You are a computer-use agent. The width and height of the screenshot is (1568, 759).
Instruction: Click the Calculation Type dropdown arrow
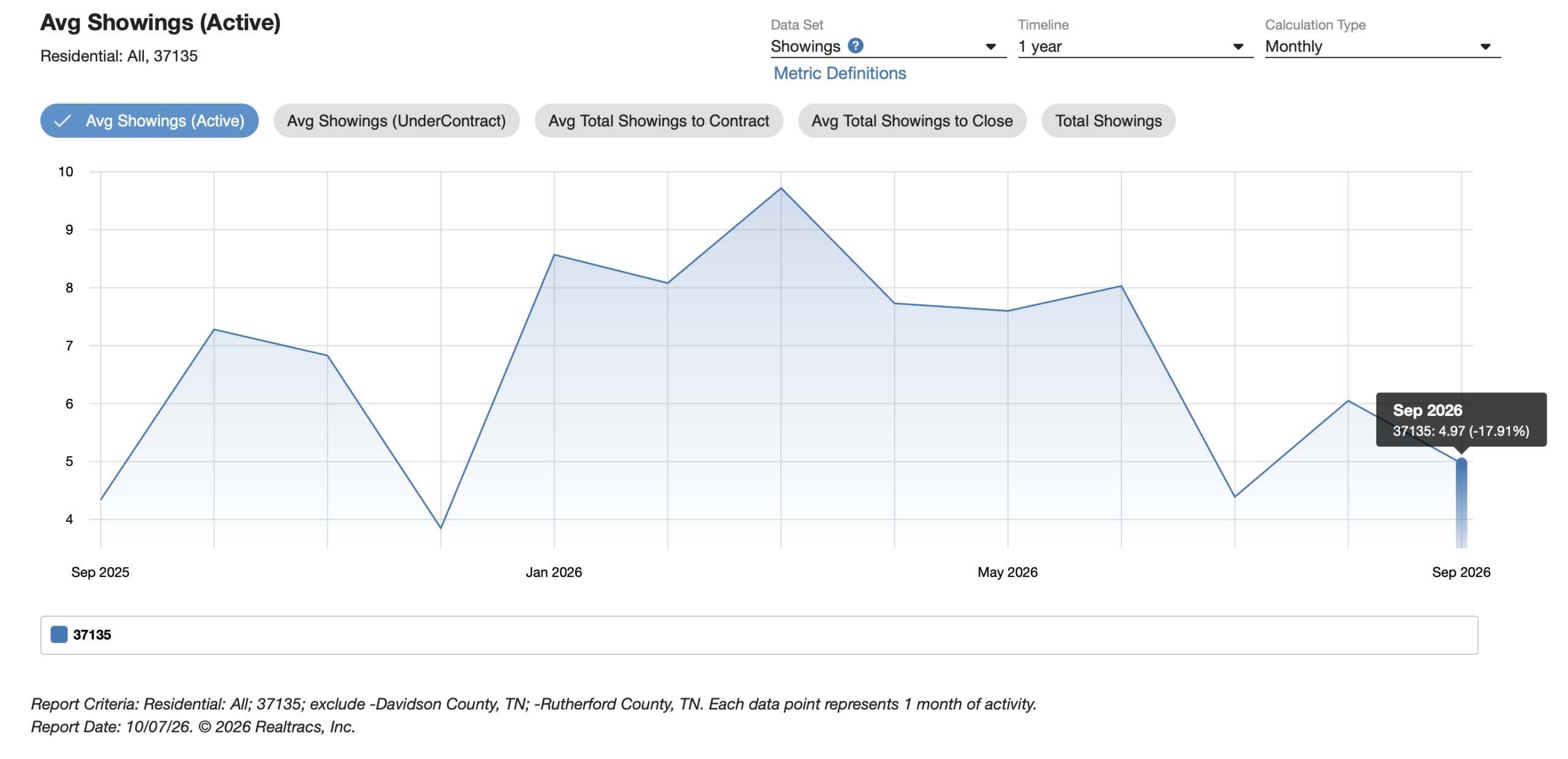pyautogui.click(x=1485, y=47)
